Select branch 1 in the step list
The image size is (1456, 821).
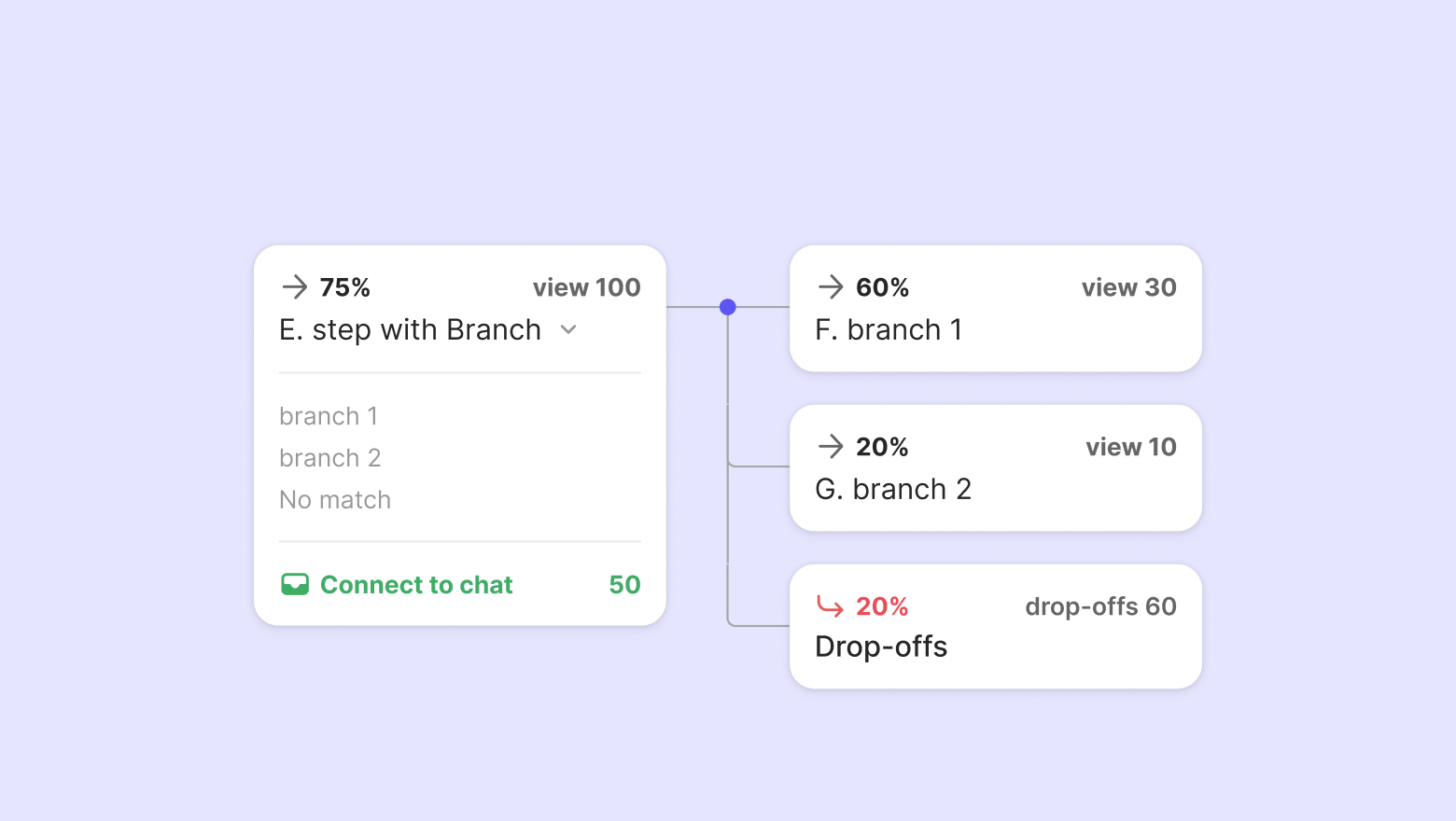point(329,416)
